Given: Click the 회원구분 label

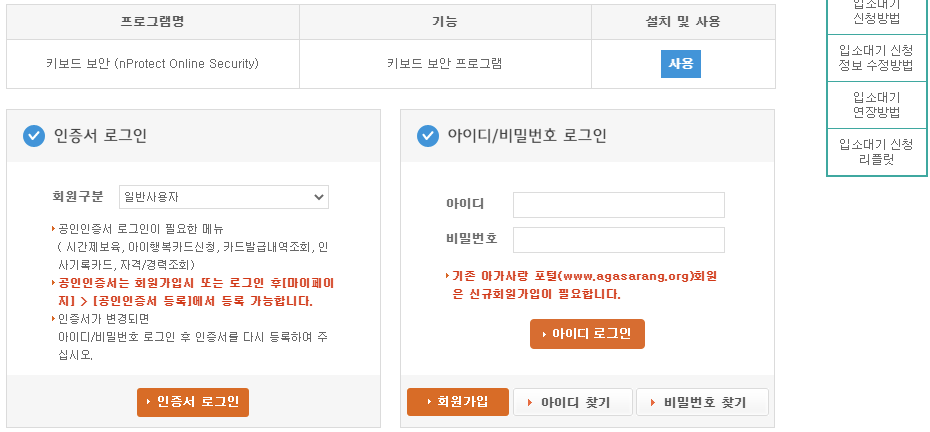Looking at the screenshot, I should click(x=77, y=196).
